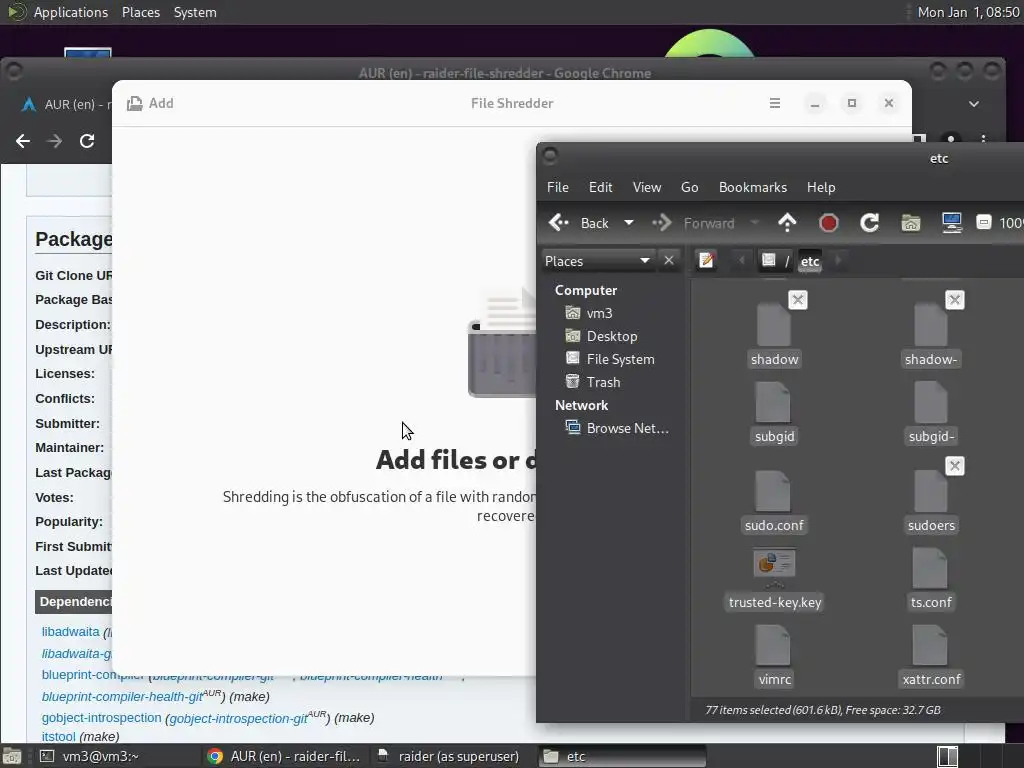This screenshot has width=1024, height=768.
Task: Select the sudo.conf file icon
Action: coord(774,491)
